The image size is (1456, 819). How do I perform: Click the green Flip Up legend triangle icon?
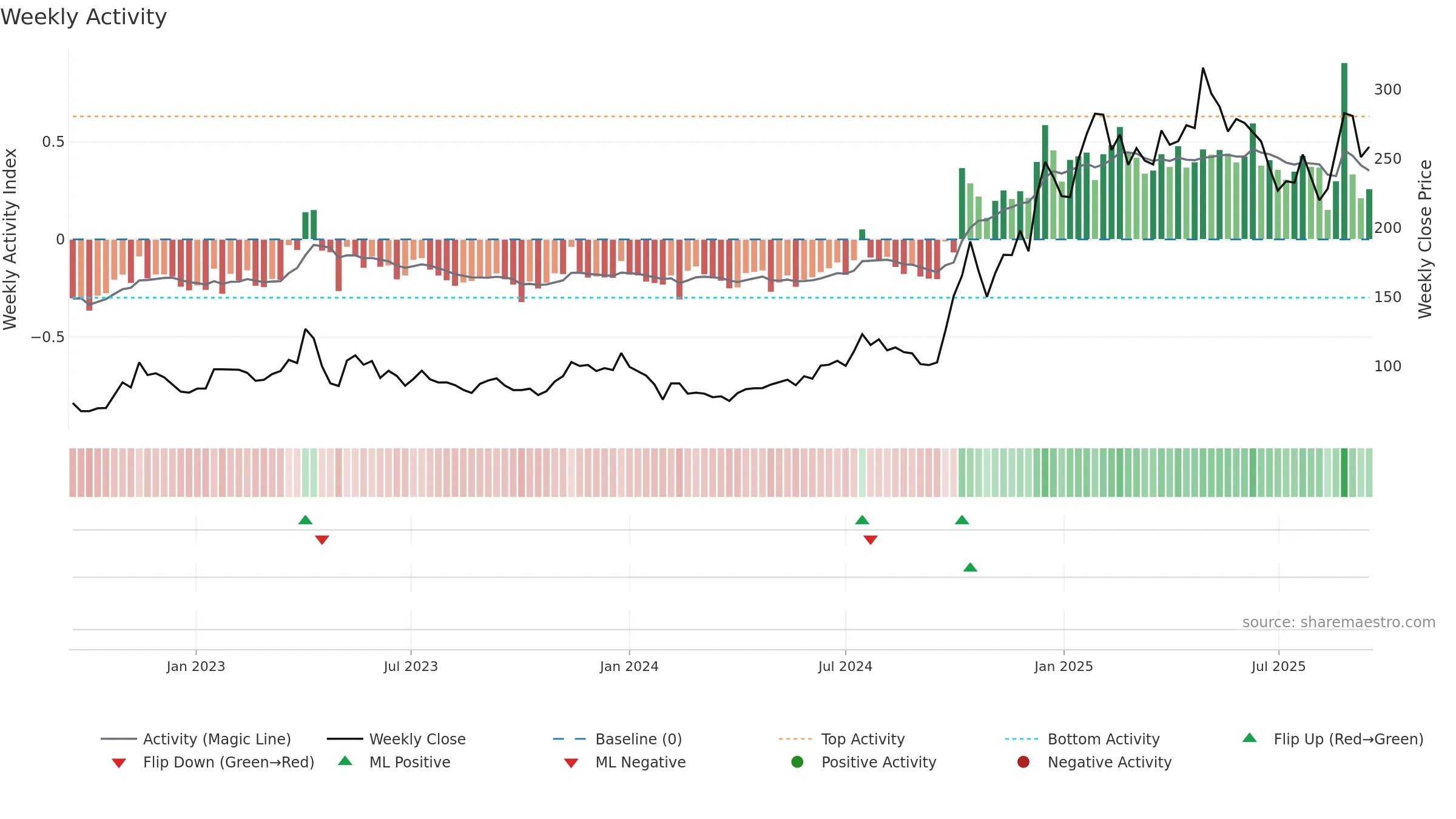point(1250,738)
